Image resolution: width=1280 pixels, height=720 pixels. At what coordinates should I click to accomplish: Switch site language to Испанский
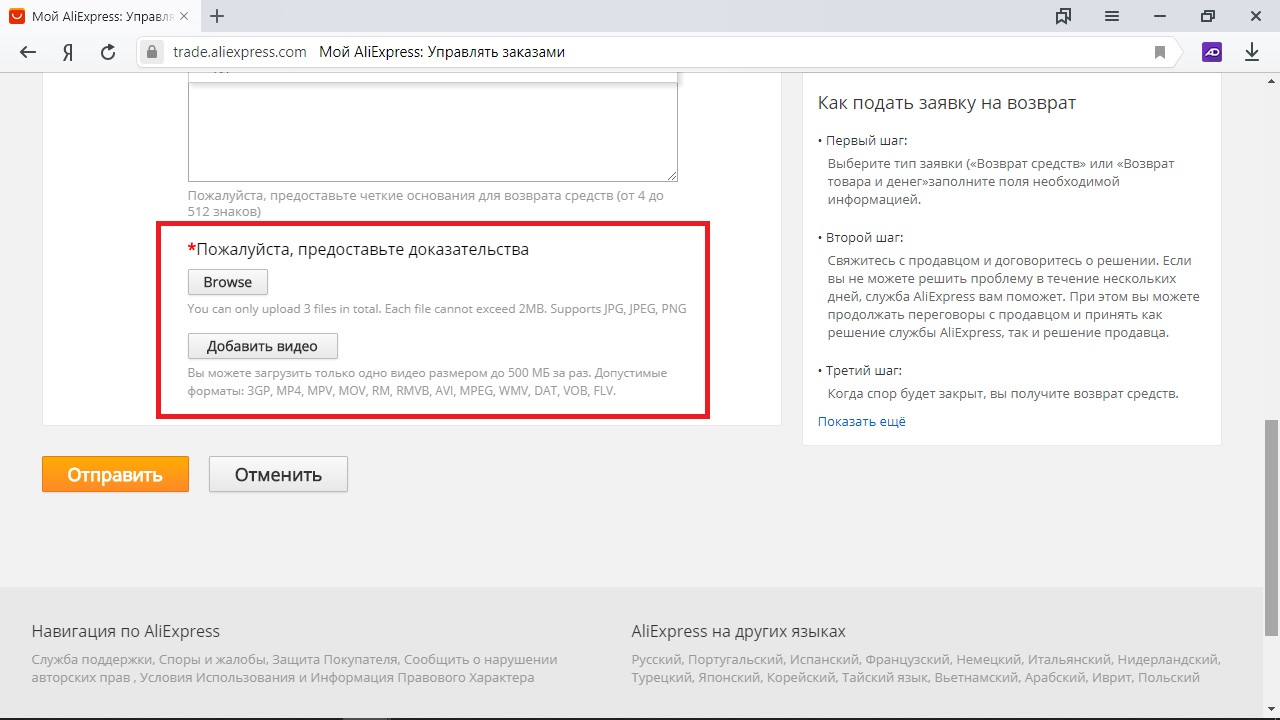click(x=825, y=660)
